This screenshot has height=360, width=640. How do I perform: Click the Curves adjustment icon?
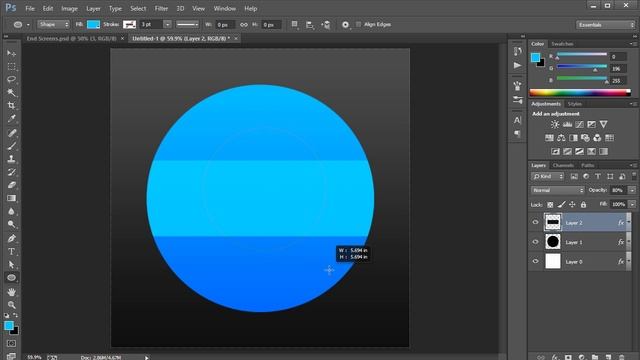(x=579, y=124)
